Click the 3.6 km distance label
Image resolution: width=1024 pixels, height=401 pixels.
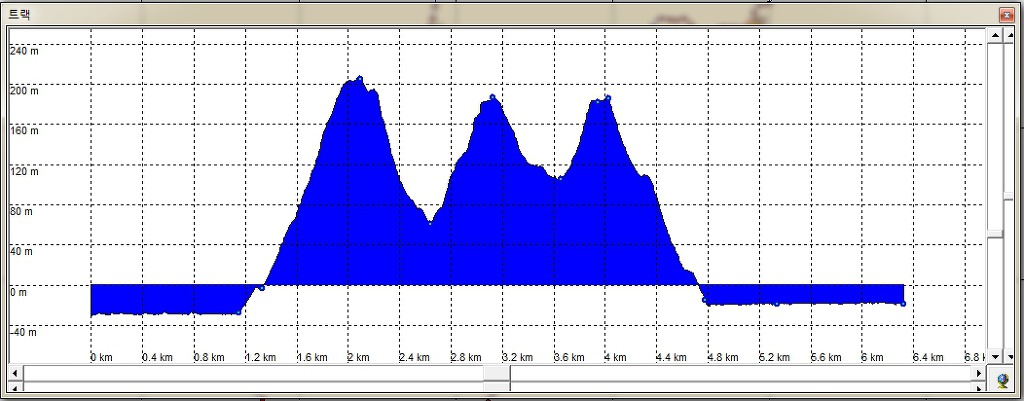569,357
